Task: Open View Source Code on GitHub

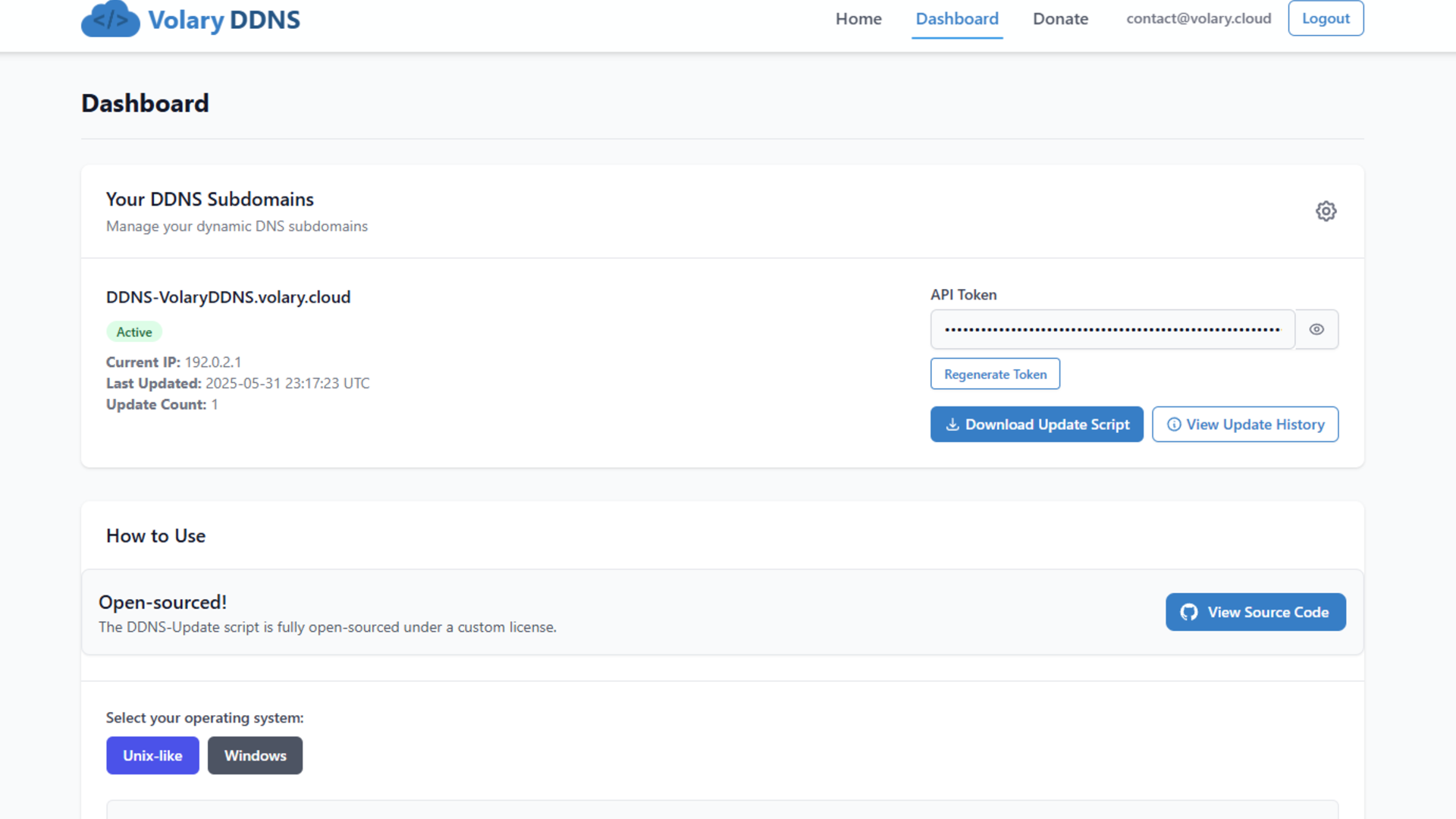Action: pos(1256,612)
